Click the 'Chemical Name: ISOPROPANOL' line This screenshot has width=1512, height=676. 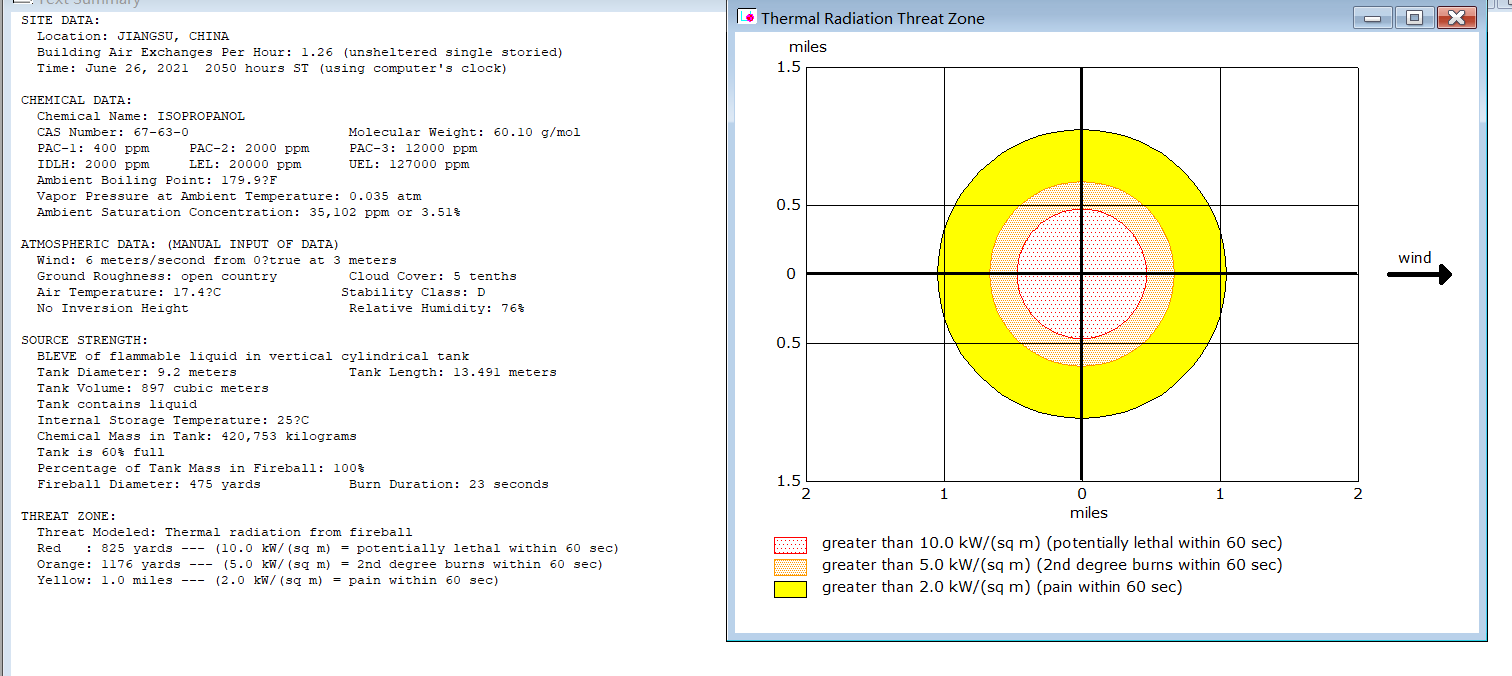click(141, 116)
